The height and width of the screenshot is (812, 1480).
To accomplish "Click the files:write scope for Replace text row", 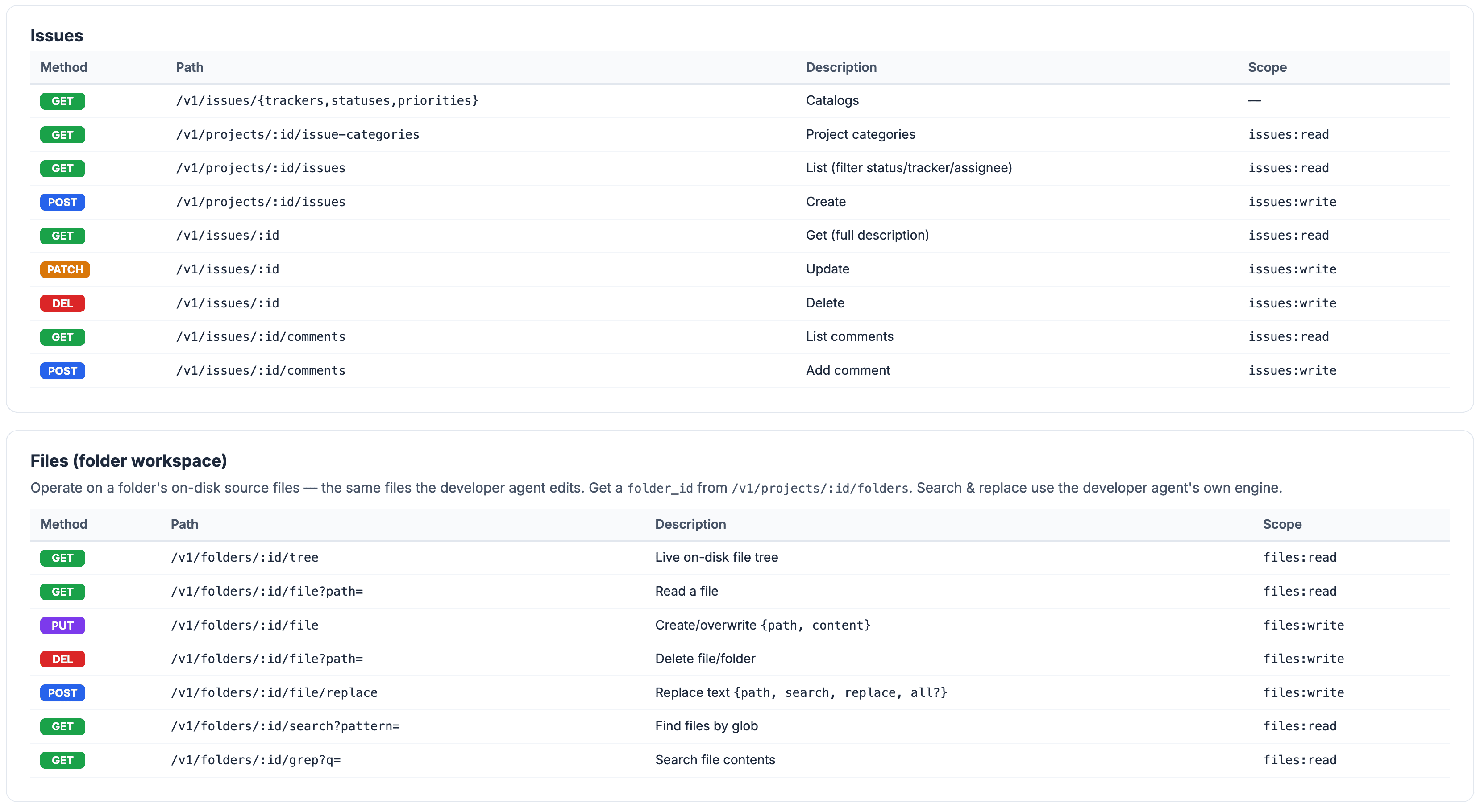I will 1303,692.
